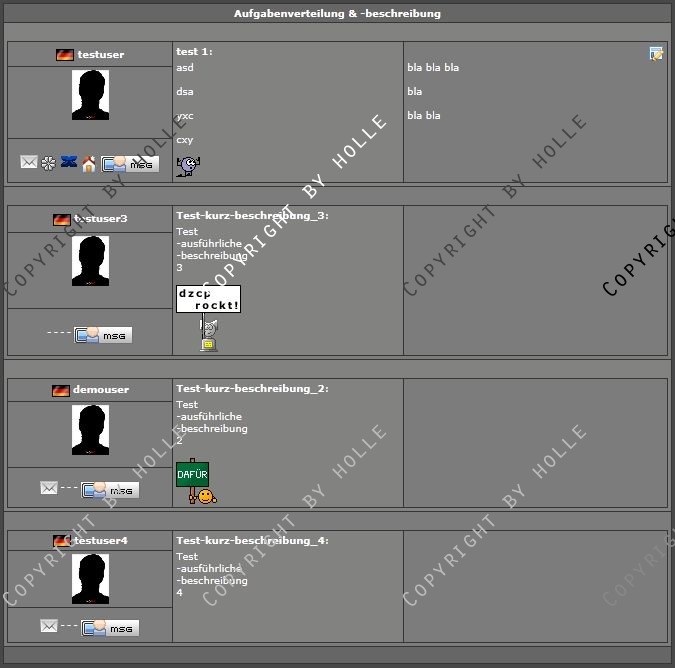Image resolution: width=675 pixels, height=668 pixels.
Task: Click the 'dzcp rockt!' sign smiley
Action: 208,300
